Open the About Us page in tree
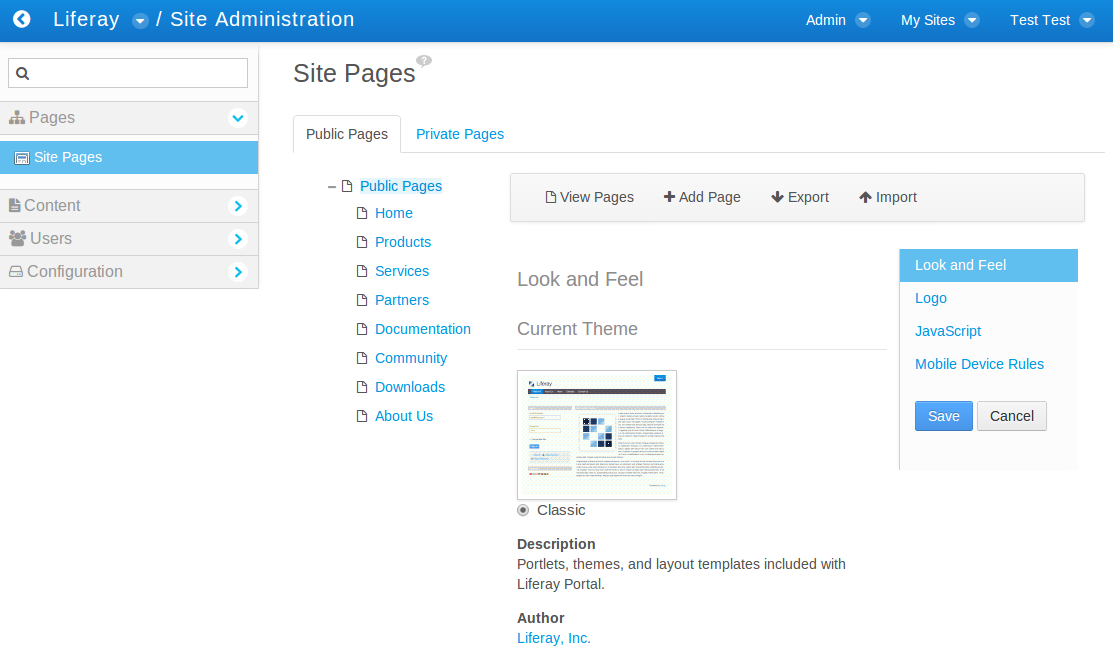1113x653 pixels. [404, 416]
